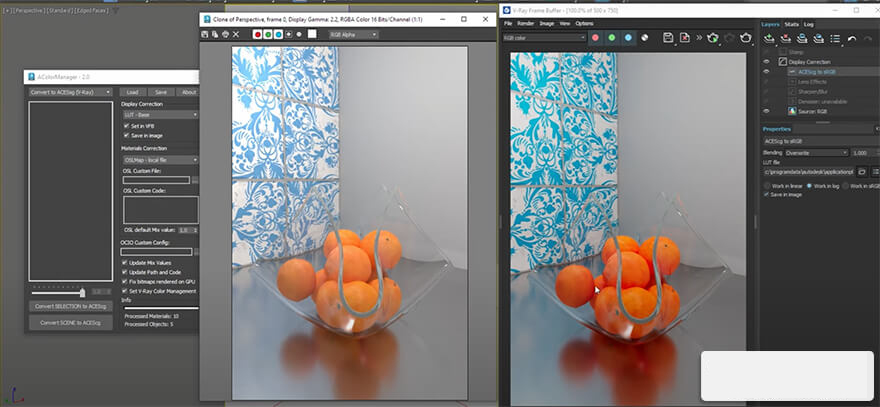880x407 pixels.
Task: Open OSLMap - local file dropdown
Action: tap(161, 160)
